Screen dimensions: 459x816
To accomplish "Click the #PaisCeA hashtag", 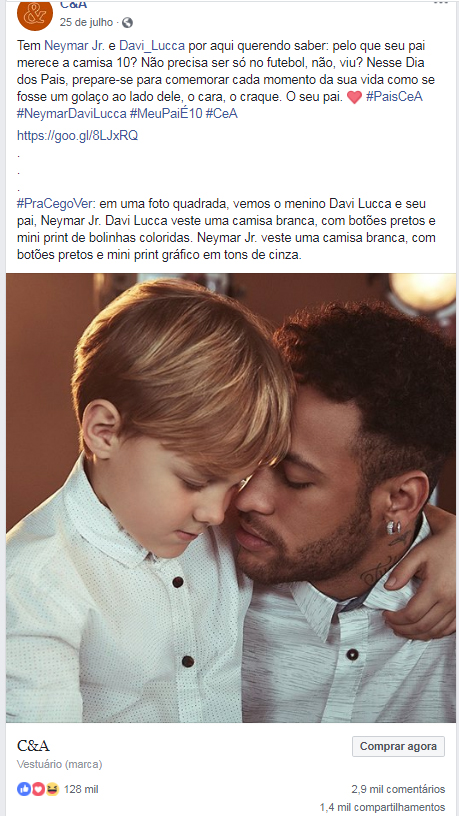I will (x=394, y=97).
